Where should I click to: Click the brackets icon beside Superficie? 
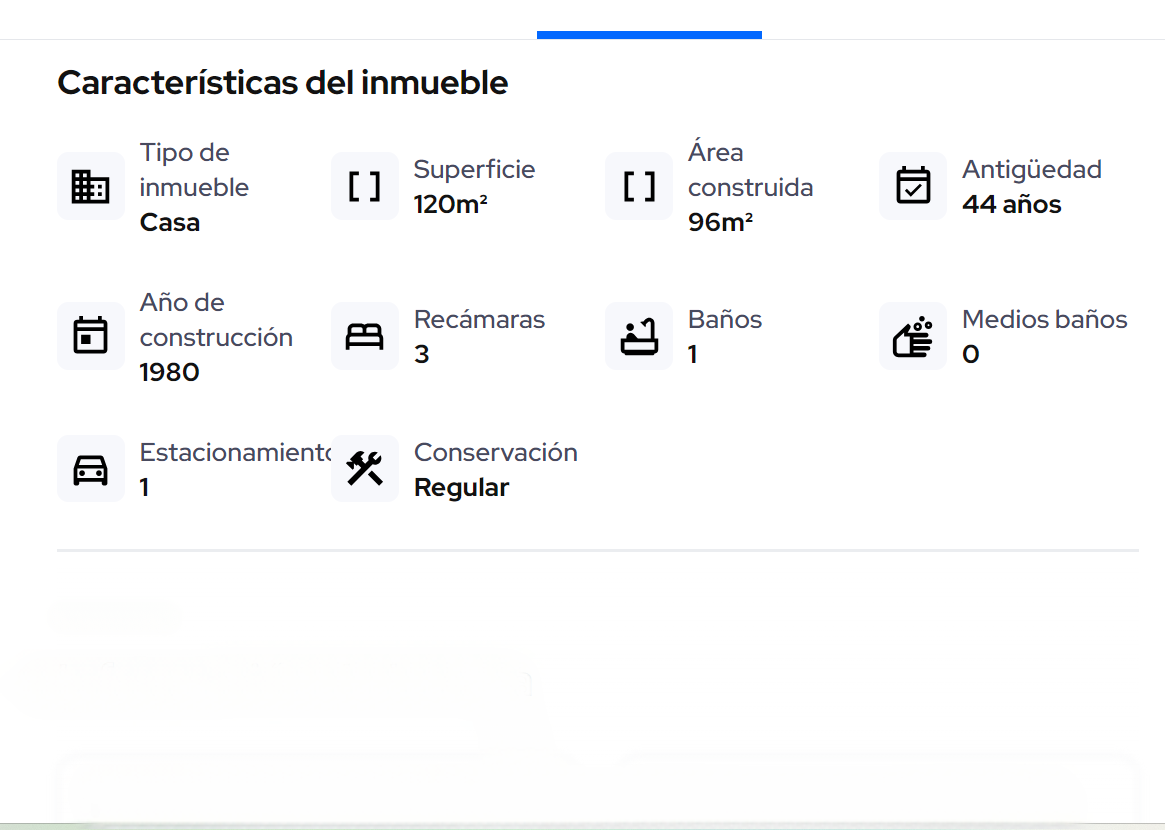click(365, 186)
